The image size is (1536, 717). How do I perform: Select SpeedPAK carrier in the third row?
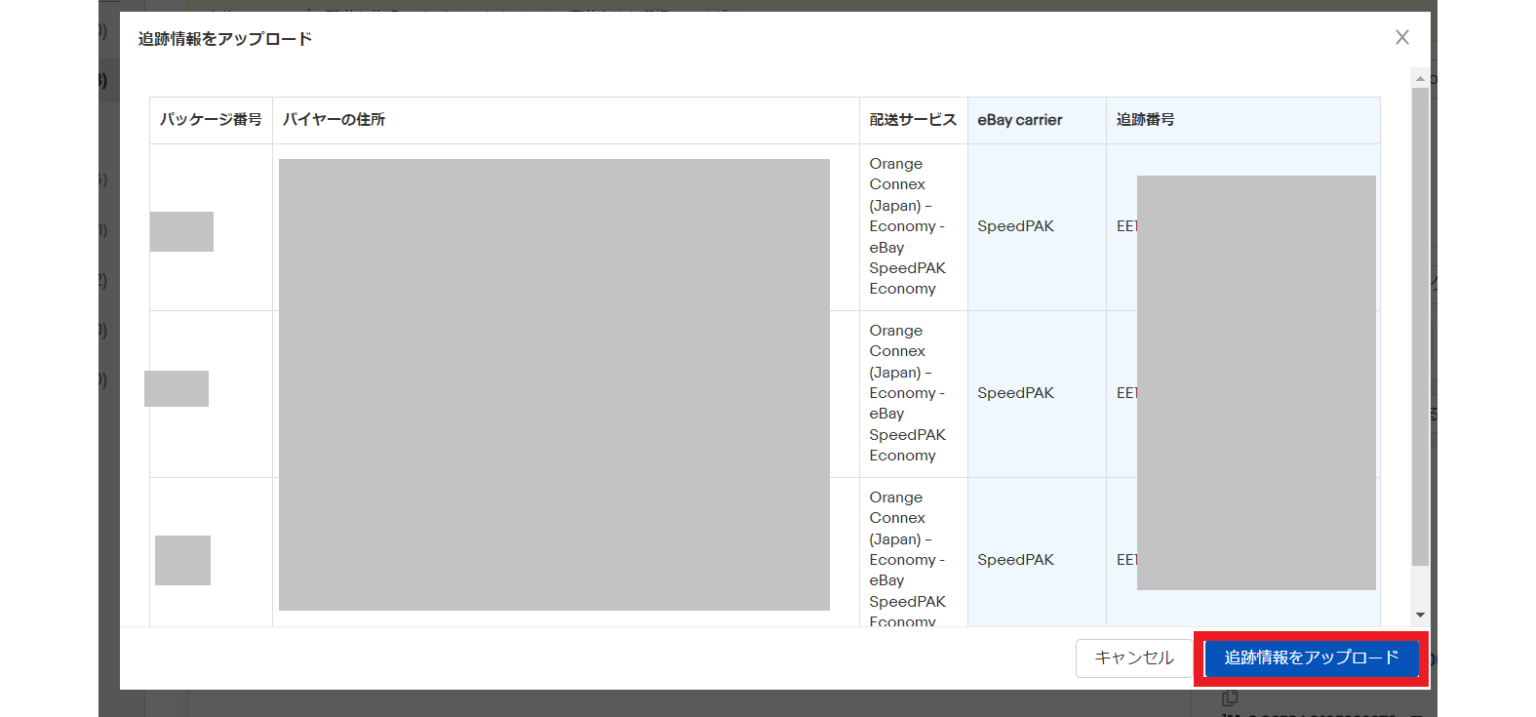click(x=1015, y=560)
